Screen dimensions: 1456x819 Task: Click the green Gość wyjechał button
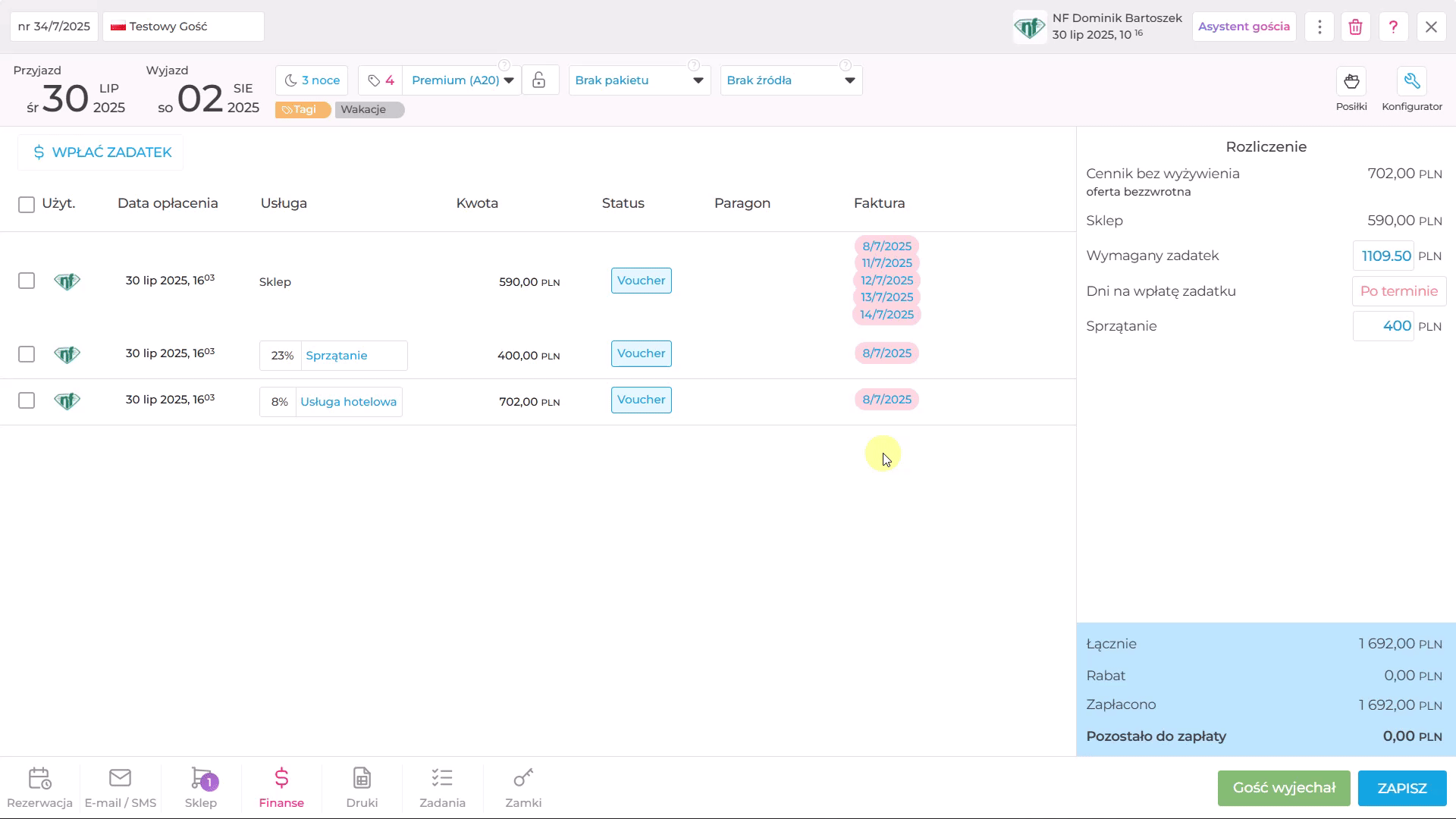(1284, 788)
